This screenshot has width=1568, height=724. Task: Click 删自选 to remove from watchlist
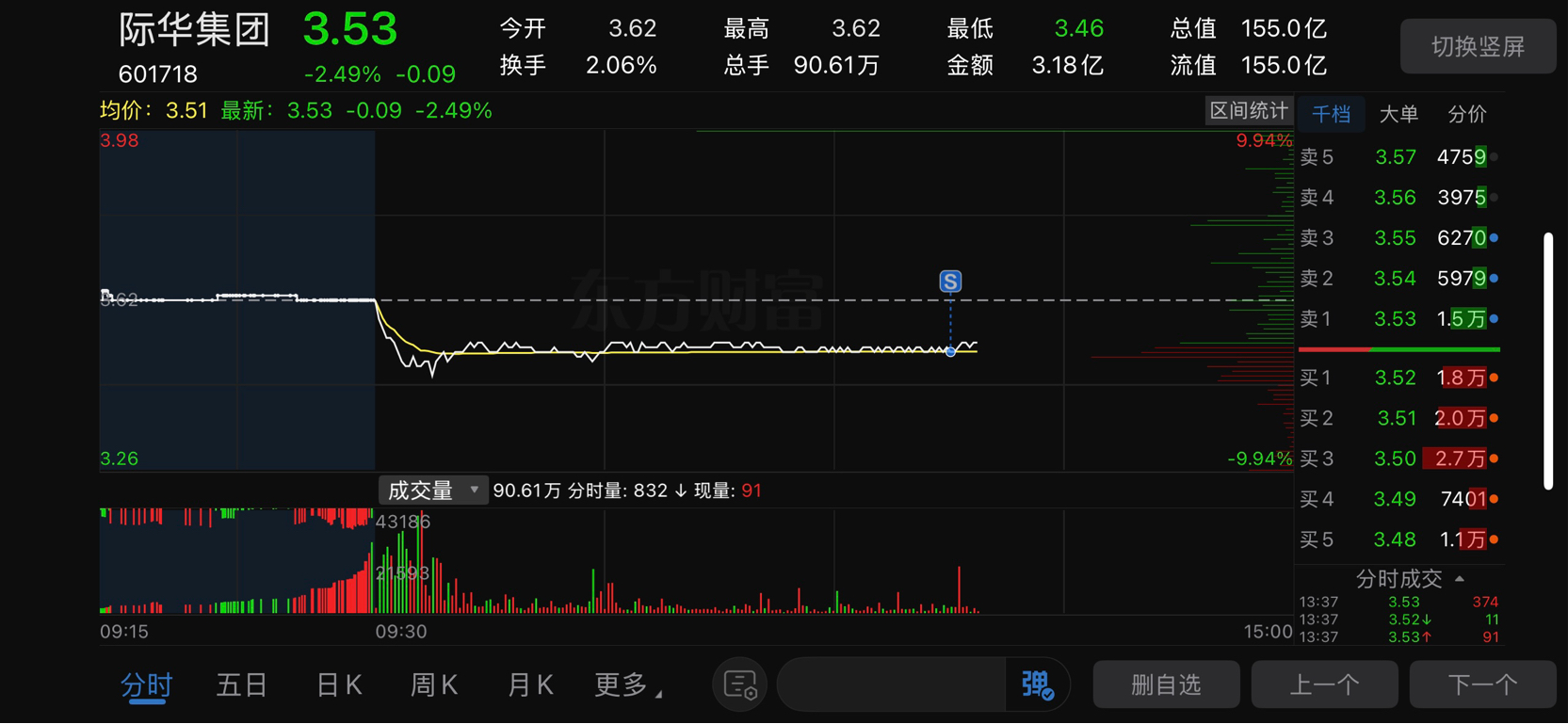(x=1166, y=684)
